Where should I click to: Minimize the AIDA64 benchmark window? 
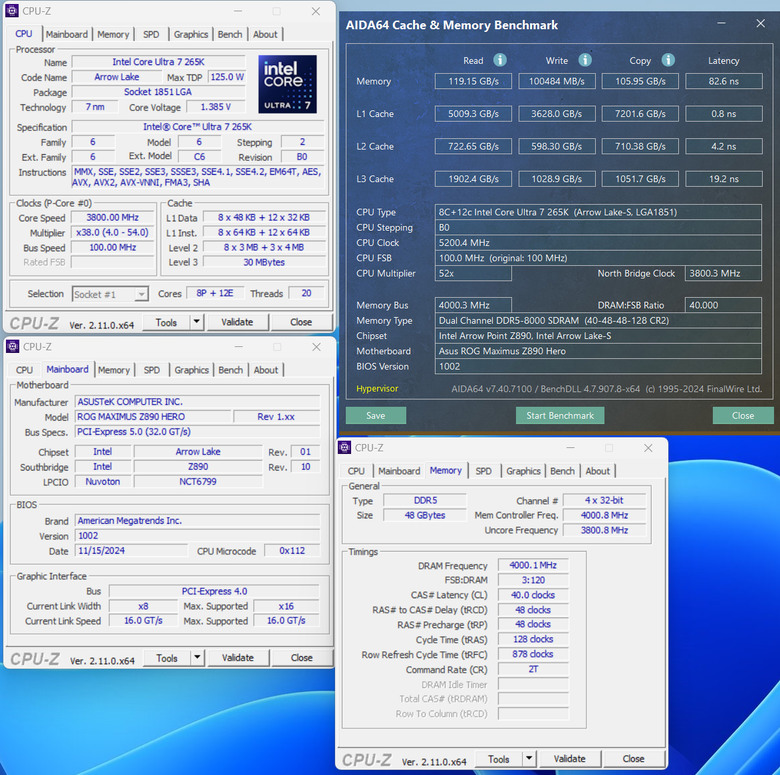[x=721, y=23]
